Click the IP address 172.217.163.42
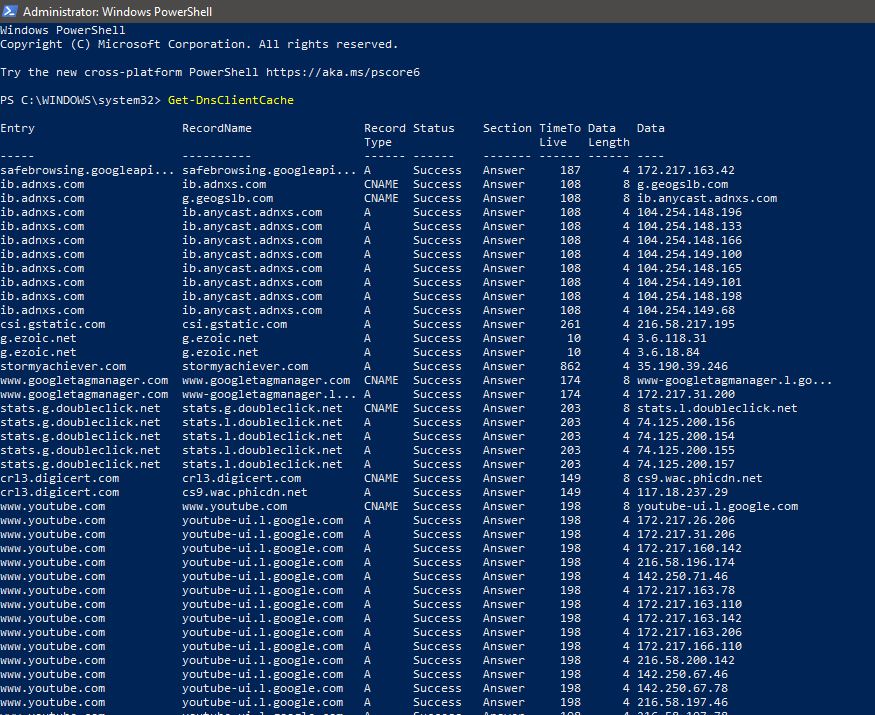 tap(688, 170)
